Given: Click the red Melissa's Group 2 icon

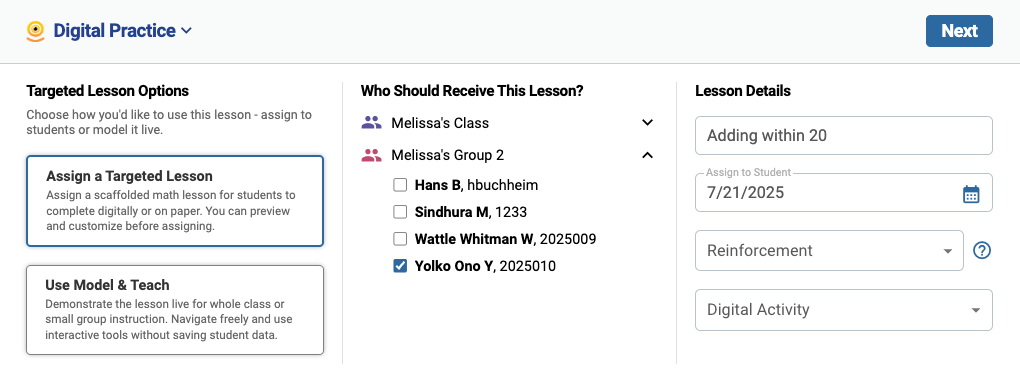Looking at the screenshot, I should pos(371,155).
